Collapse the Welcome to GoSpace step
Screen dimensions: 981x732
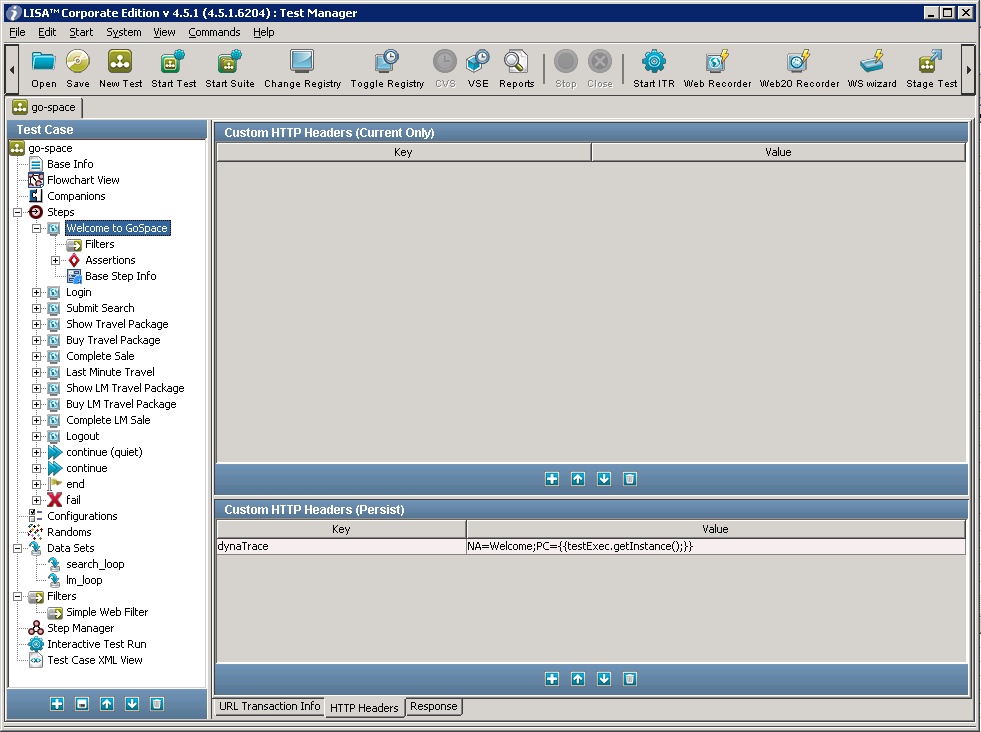click(x=36, y=228)
